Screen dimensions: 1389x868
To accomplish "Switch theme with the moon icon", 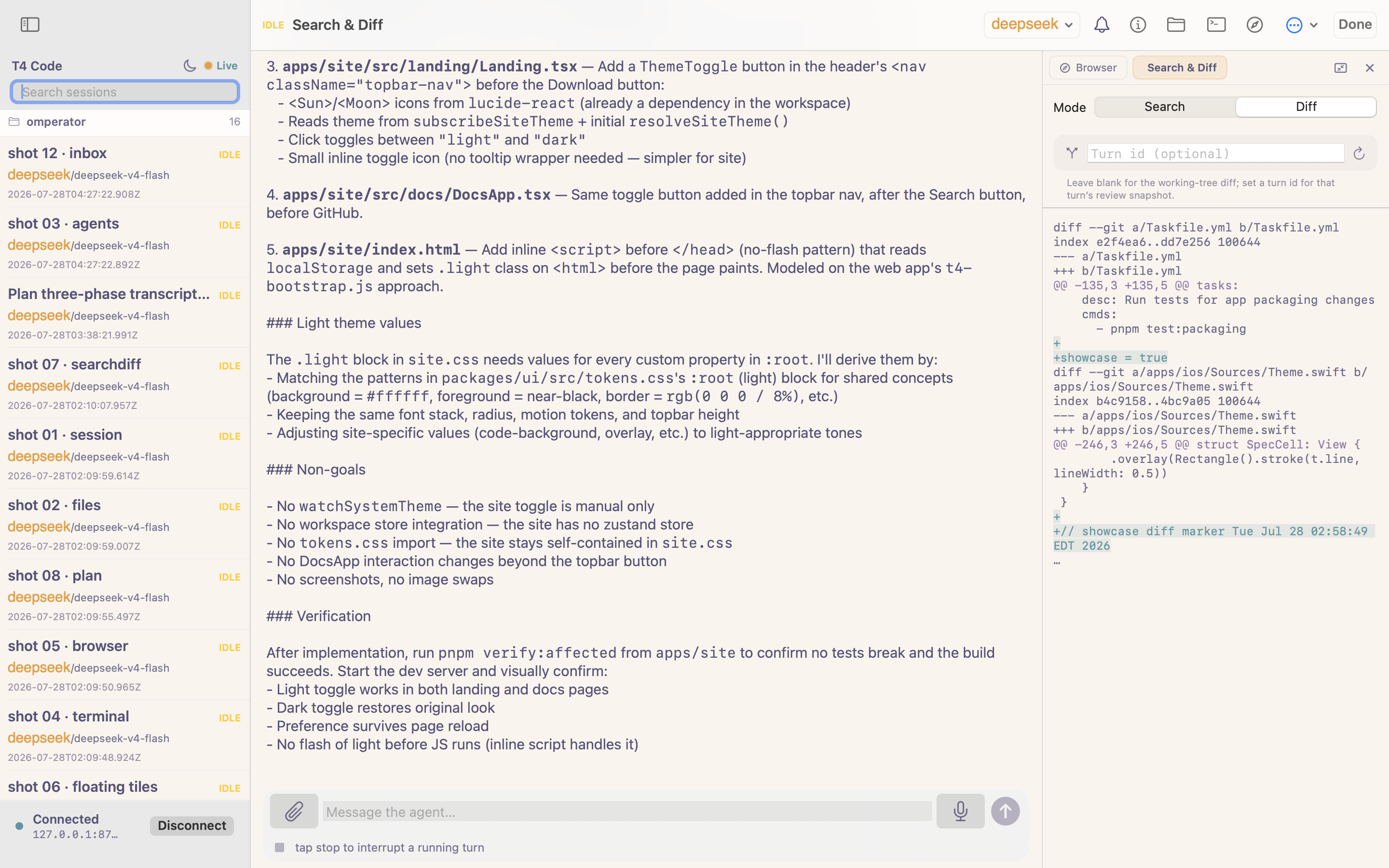I will point(190,66).
